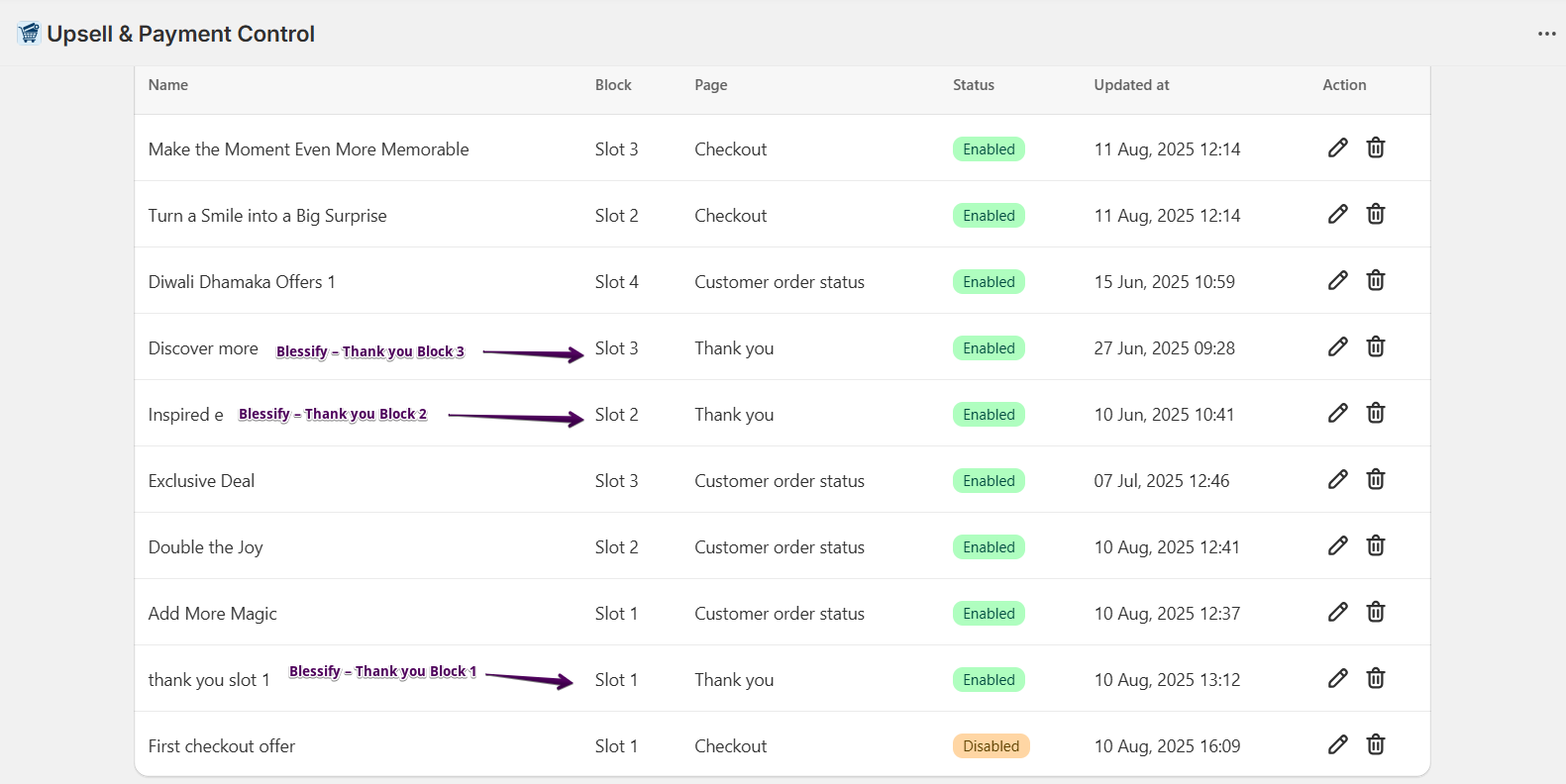Click the Upsell & Payment Control app icon

click(x=29, y=34)
